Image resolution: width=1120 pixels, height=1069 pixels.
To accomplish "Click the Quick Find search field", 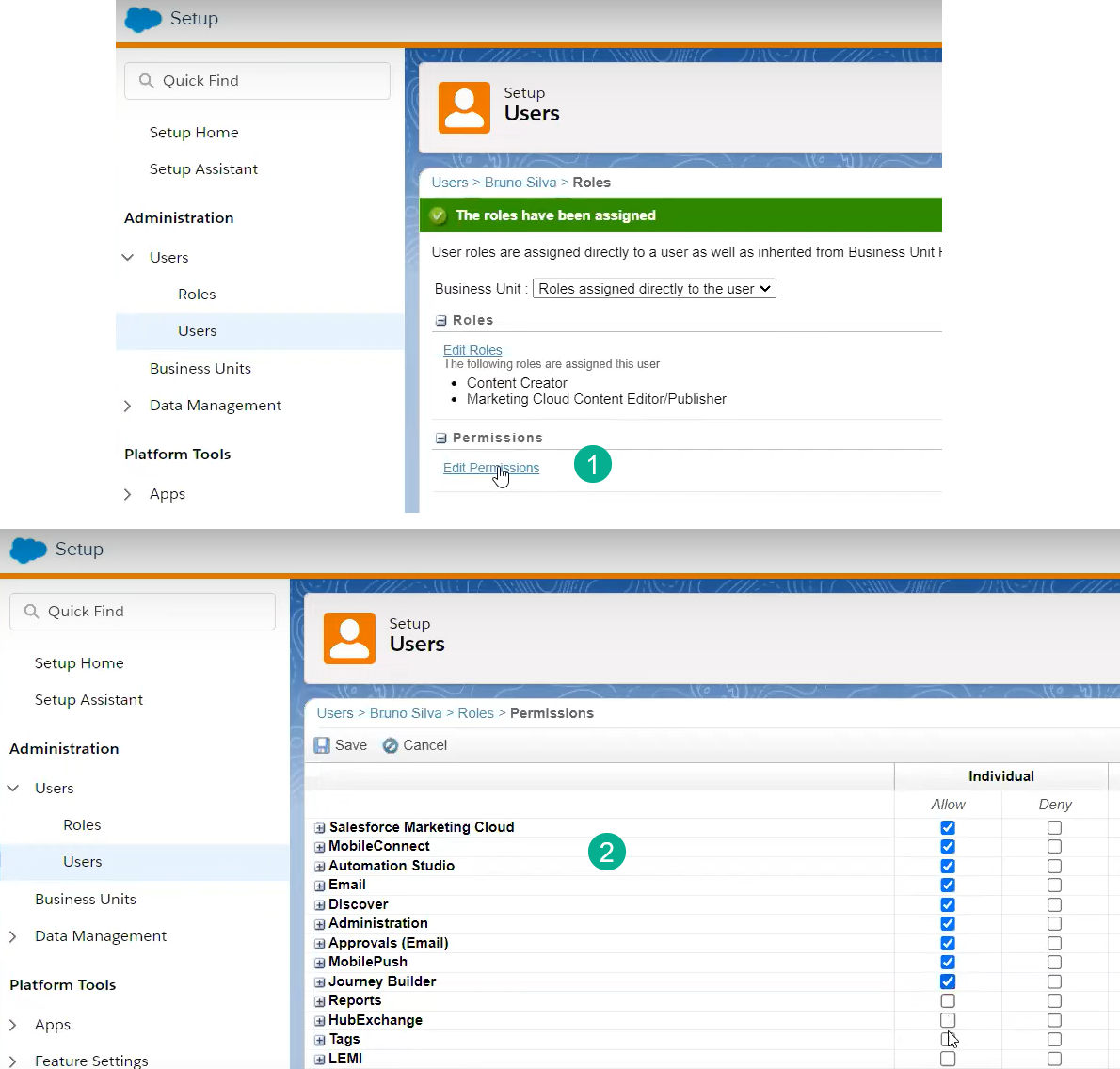I will click(141, 611).
